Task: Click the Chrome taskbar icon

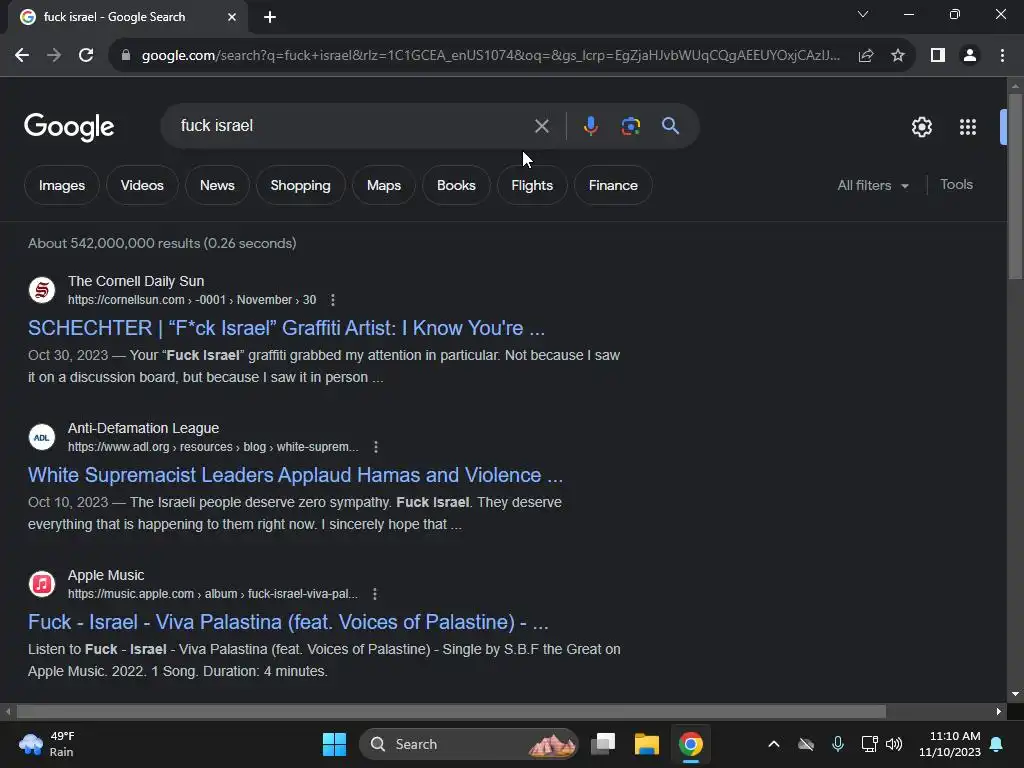Action: [690, 744]
